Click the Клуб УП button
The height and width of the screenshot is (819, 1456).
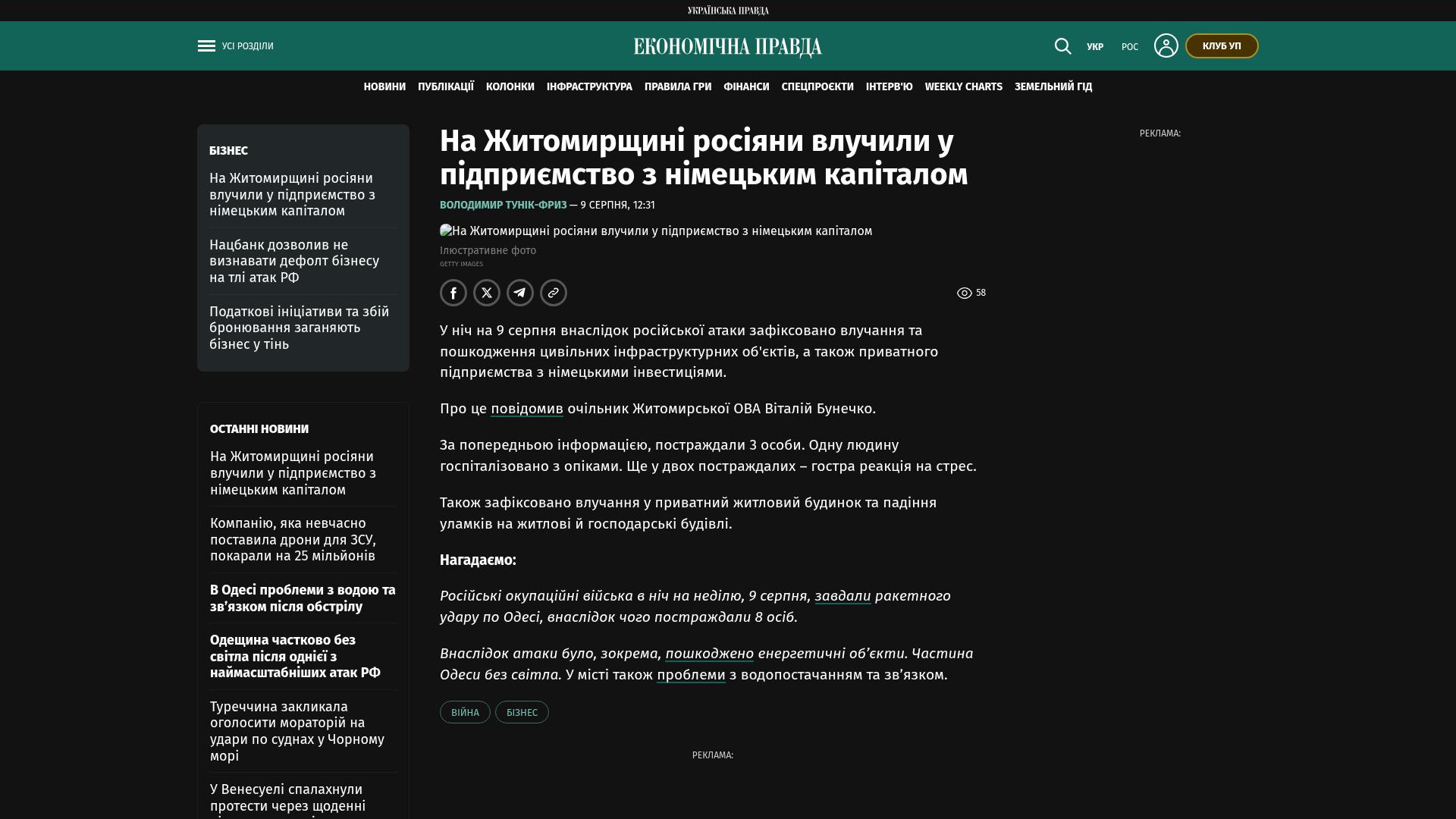[x=1222, y=46]
